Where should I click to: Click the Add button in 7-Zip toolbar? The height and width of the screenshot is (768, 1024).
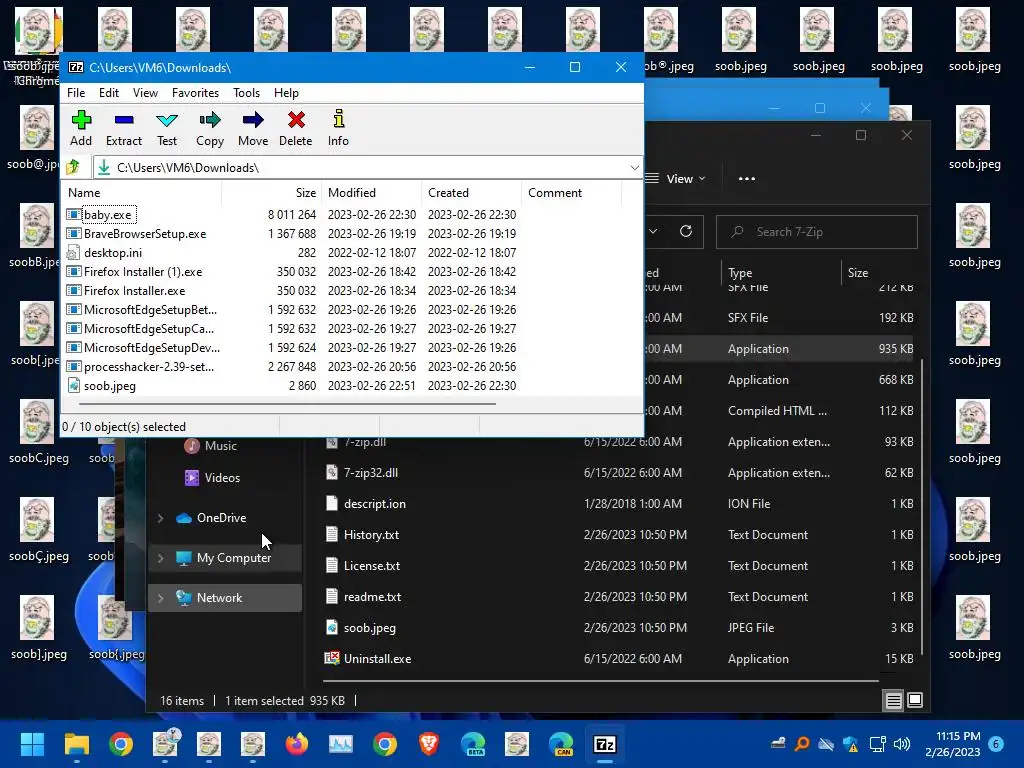pos(81,129)
